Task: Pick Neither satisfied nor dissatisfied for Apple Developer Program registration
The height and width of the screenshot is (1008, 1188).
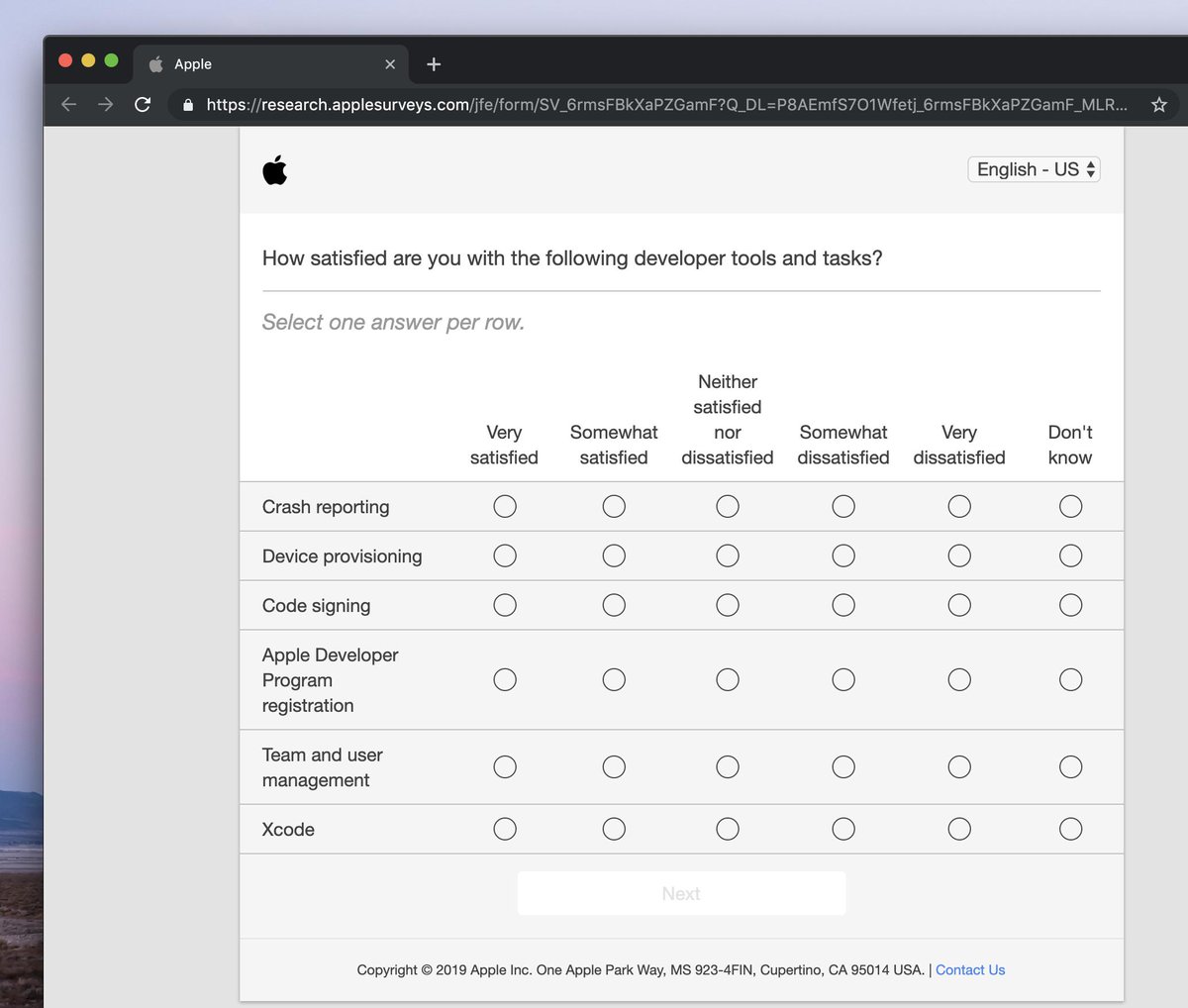Action: coord(728,679)
